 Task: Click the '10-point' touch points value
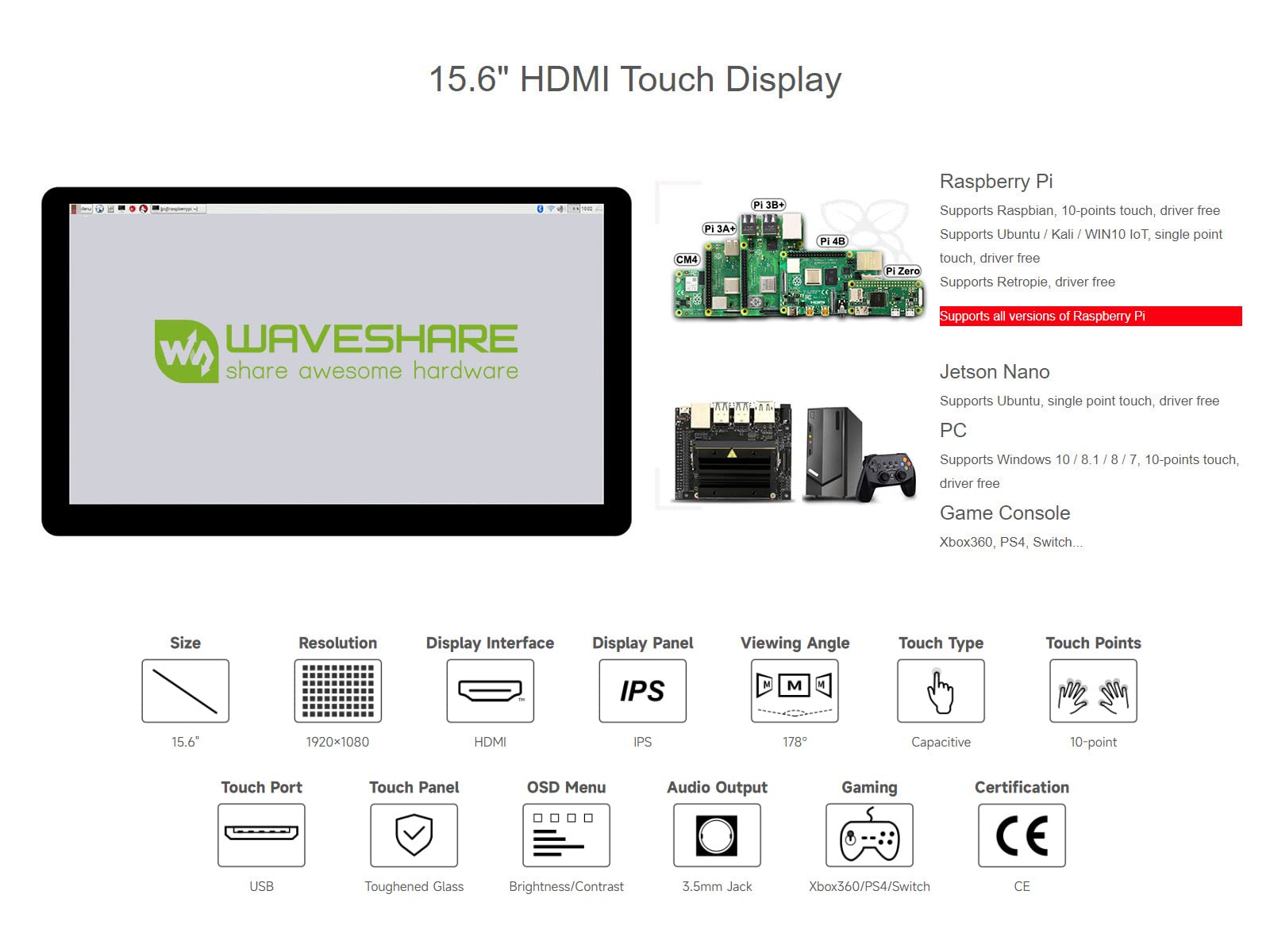point(1093,743)
